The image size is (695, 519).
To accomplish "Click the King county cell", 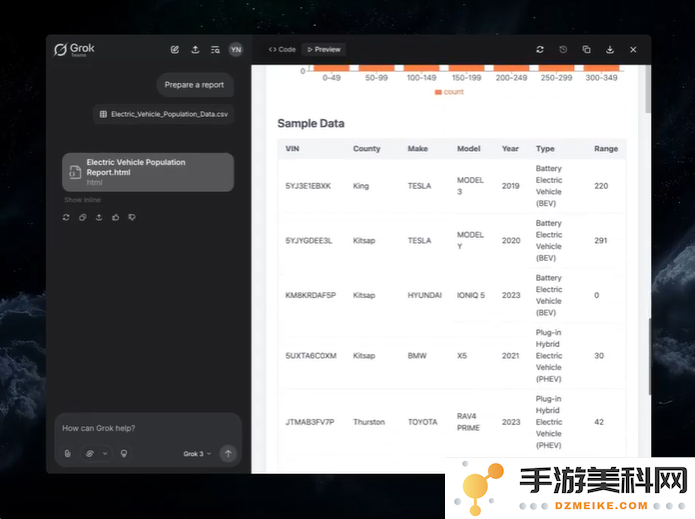I will click(361, 186).
